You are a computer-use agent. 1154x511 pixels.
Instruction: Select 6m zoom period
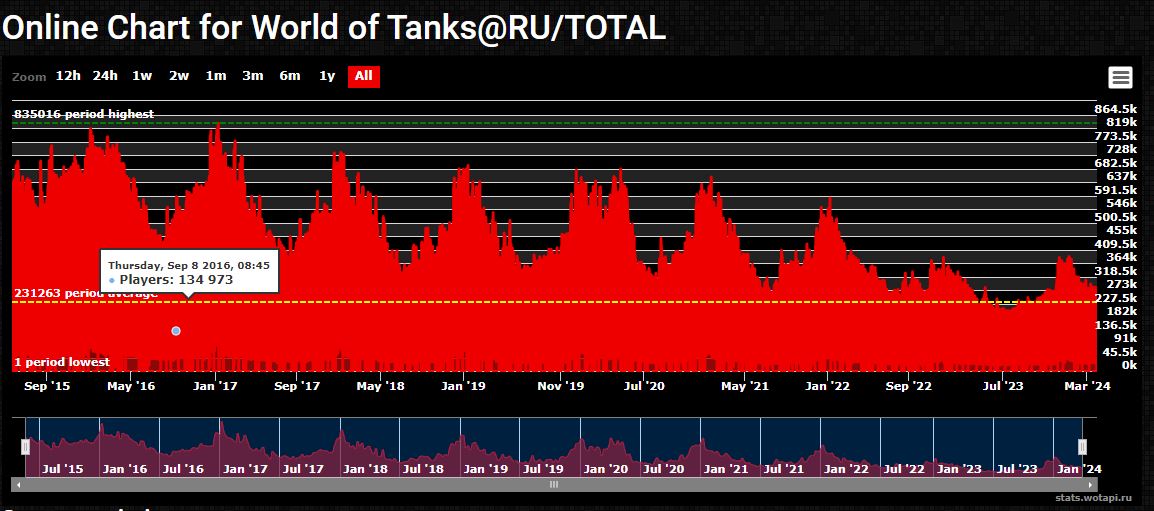point(290,76)
